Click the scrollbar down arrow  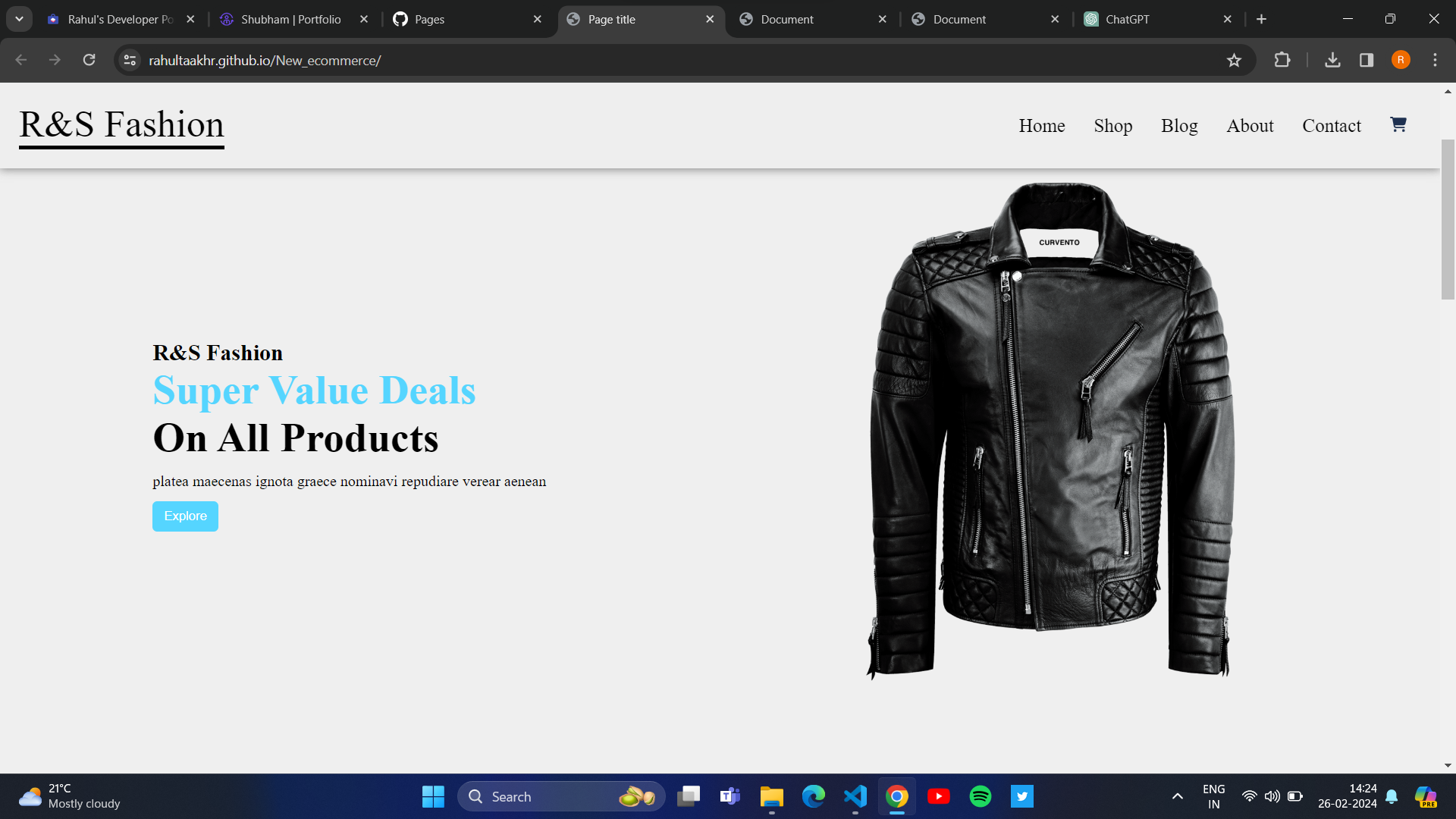coord(1447,765)
